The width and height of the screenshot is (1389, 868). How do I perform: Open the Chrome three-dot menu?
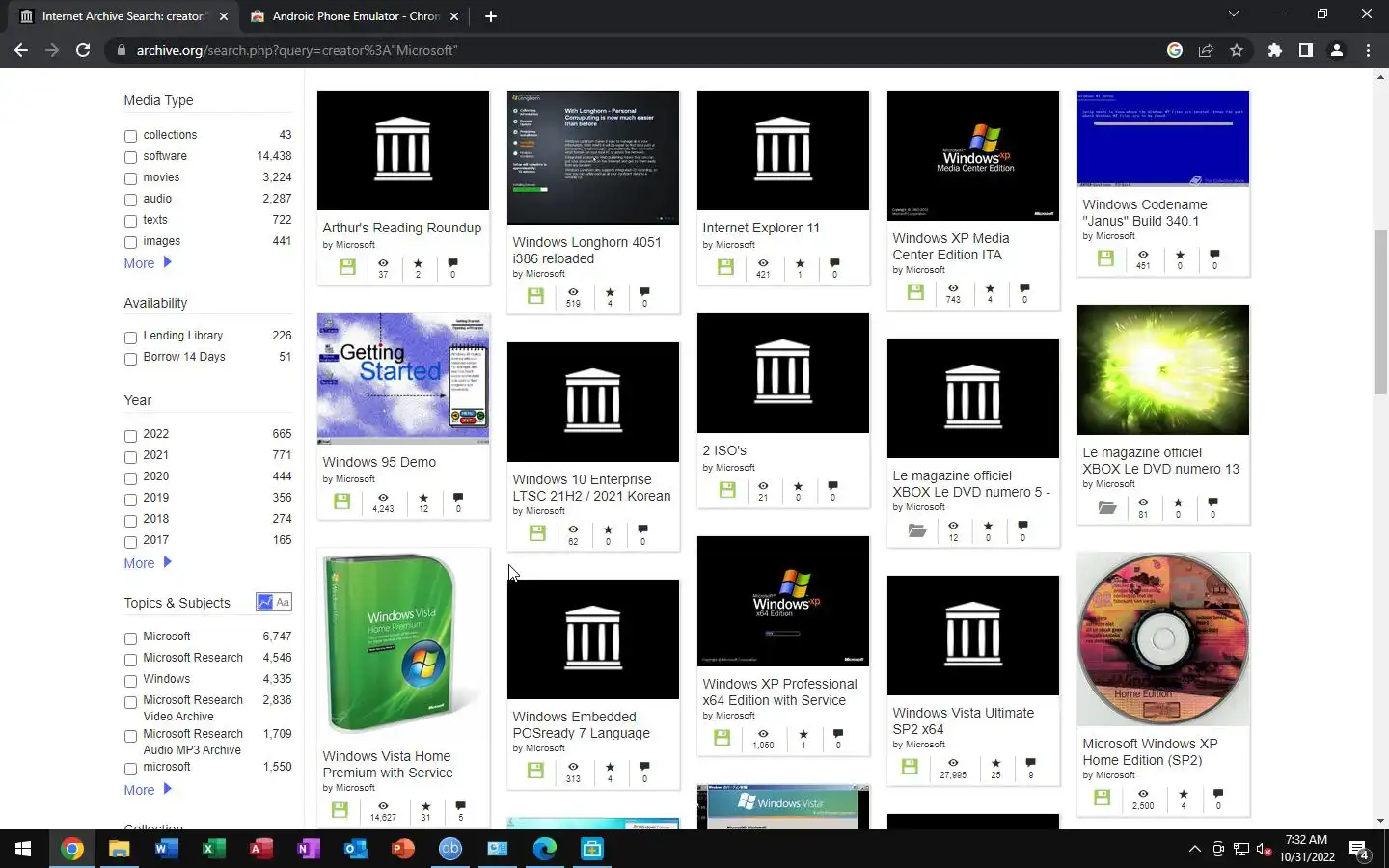[1368, 50]
